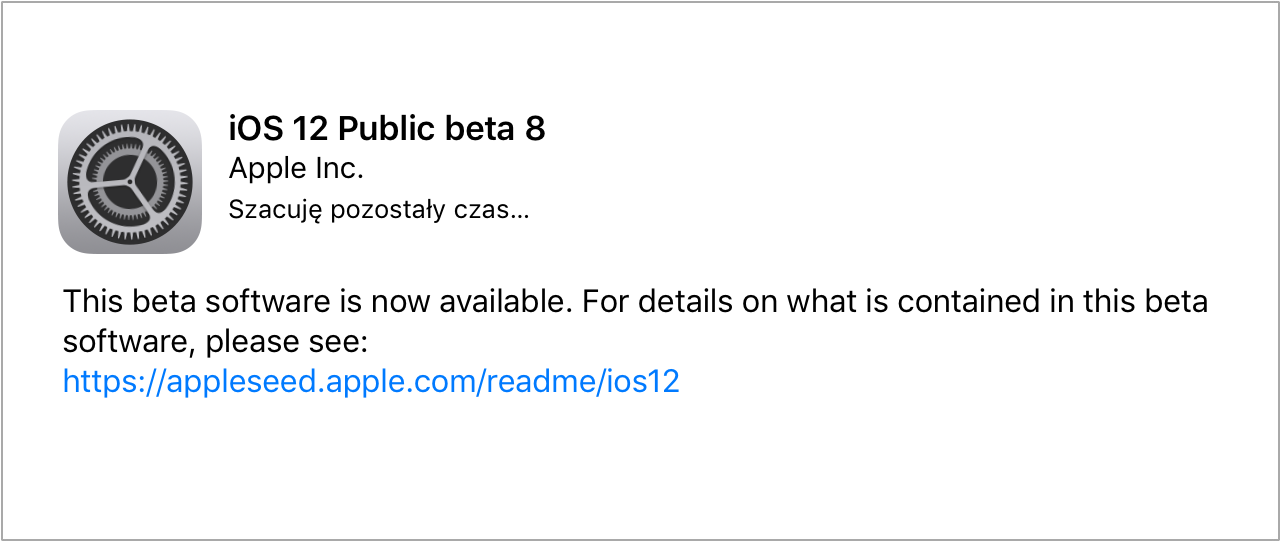This screenshot has height=541, width=1281.
Task: Click the 'Apple Inc.' developer label
Action: 296,168
